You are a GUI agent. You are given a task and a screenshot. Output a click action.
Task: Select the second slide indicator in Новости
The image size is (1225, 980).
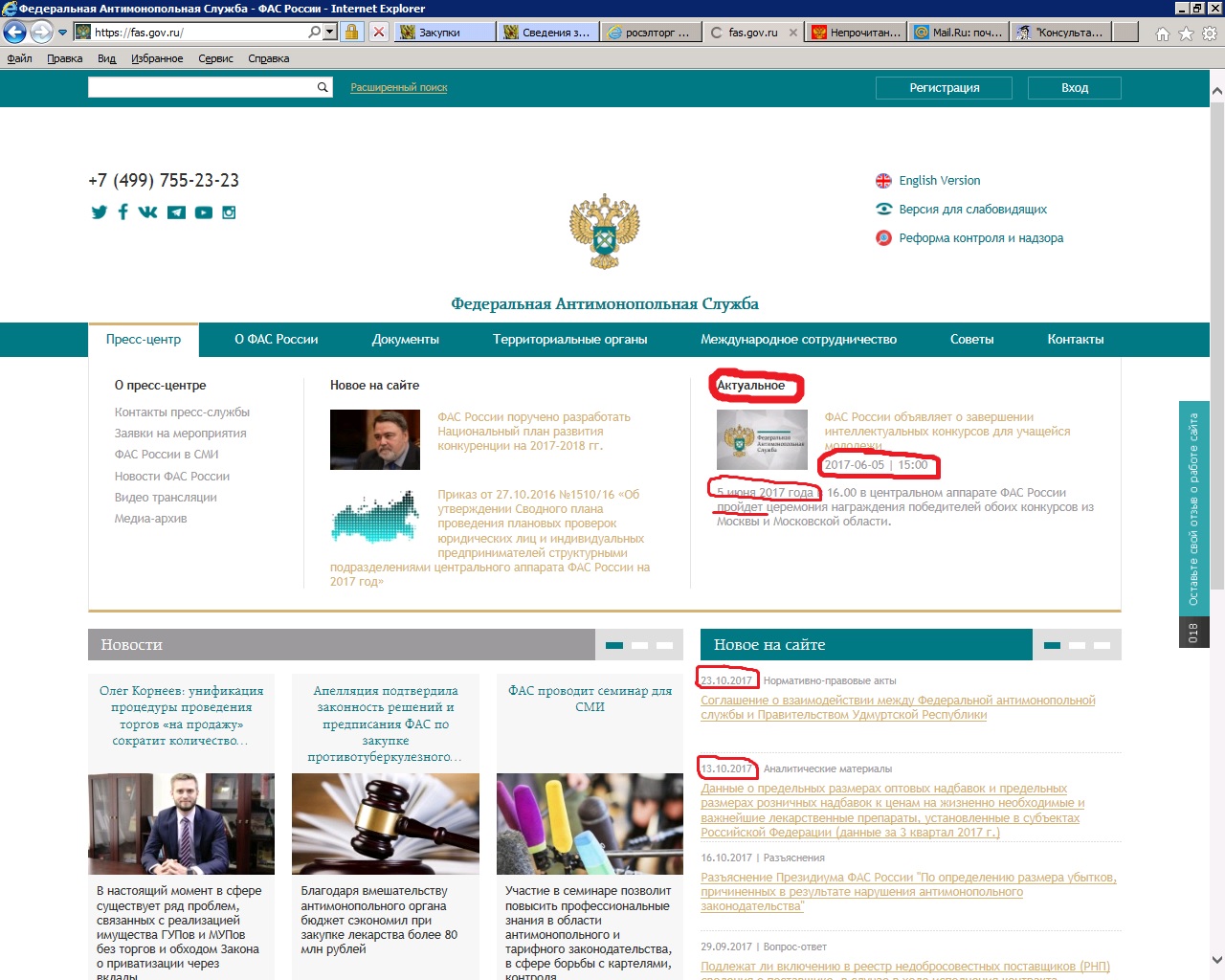coord(639,645)
